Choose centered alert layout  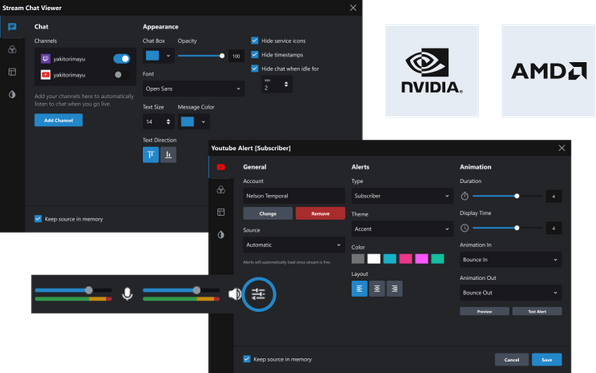point(377,289)
